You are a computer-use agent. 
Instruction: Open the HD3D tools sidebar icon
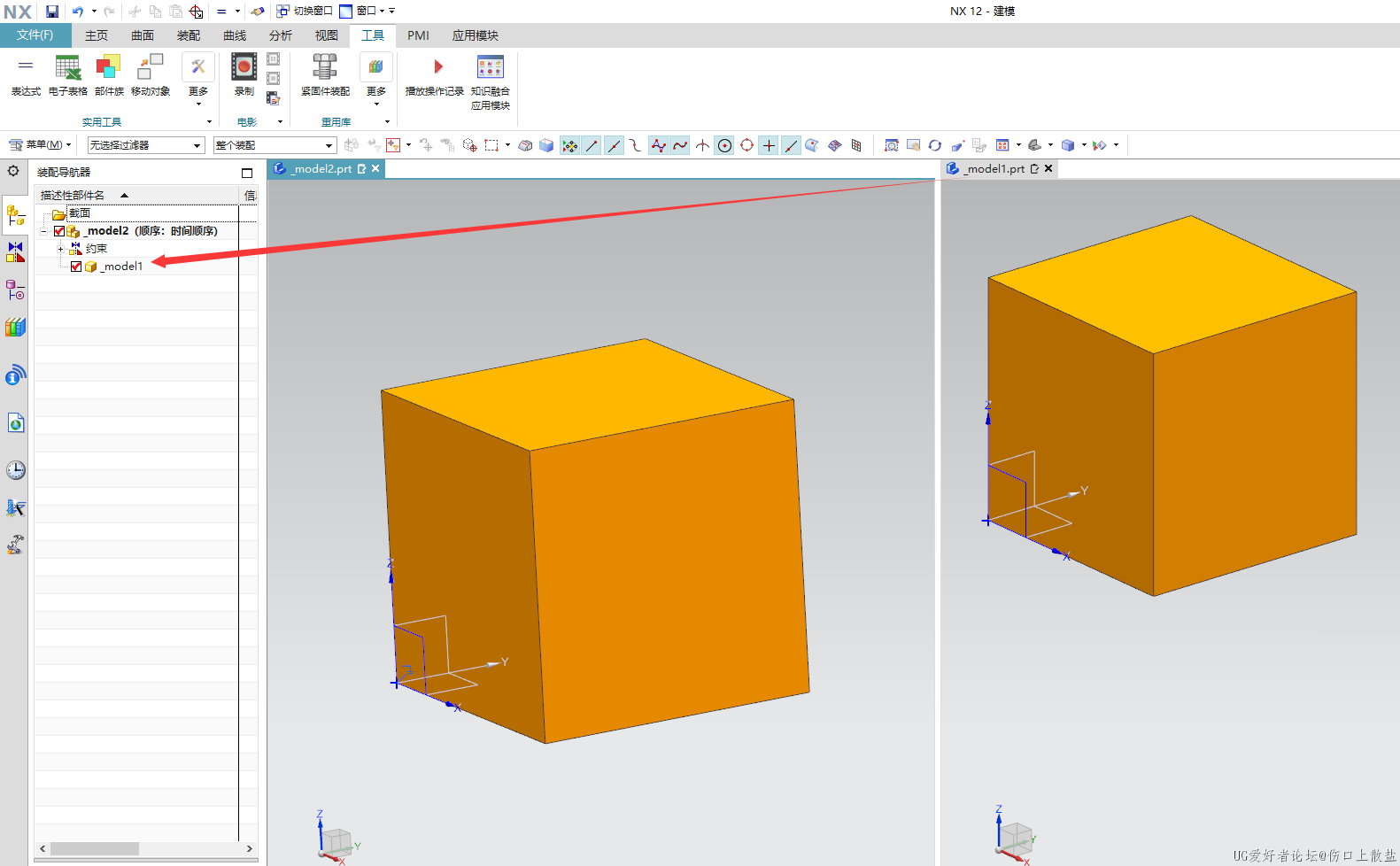15,375
